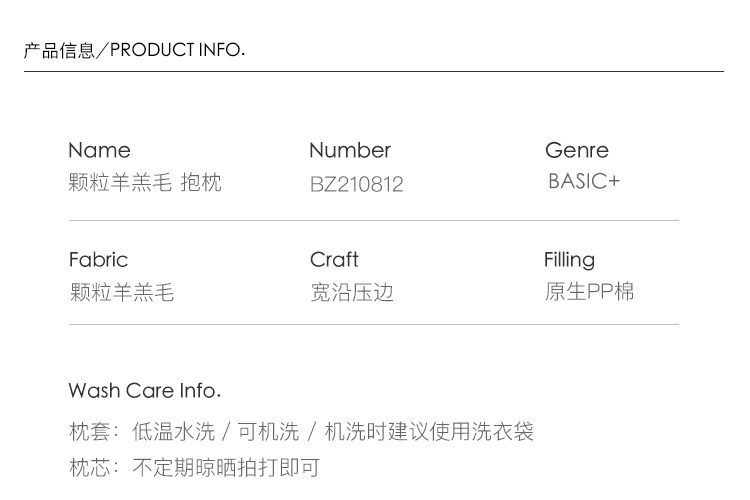This screenshot has height=500, width=750.
Task: Select the 宽沿压边 craft value
Action: tap(352, 292)
